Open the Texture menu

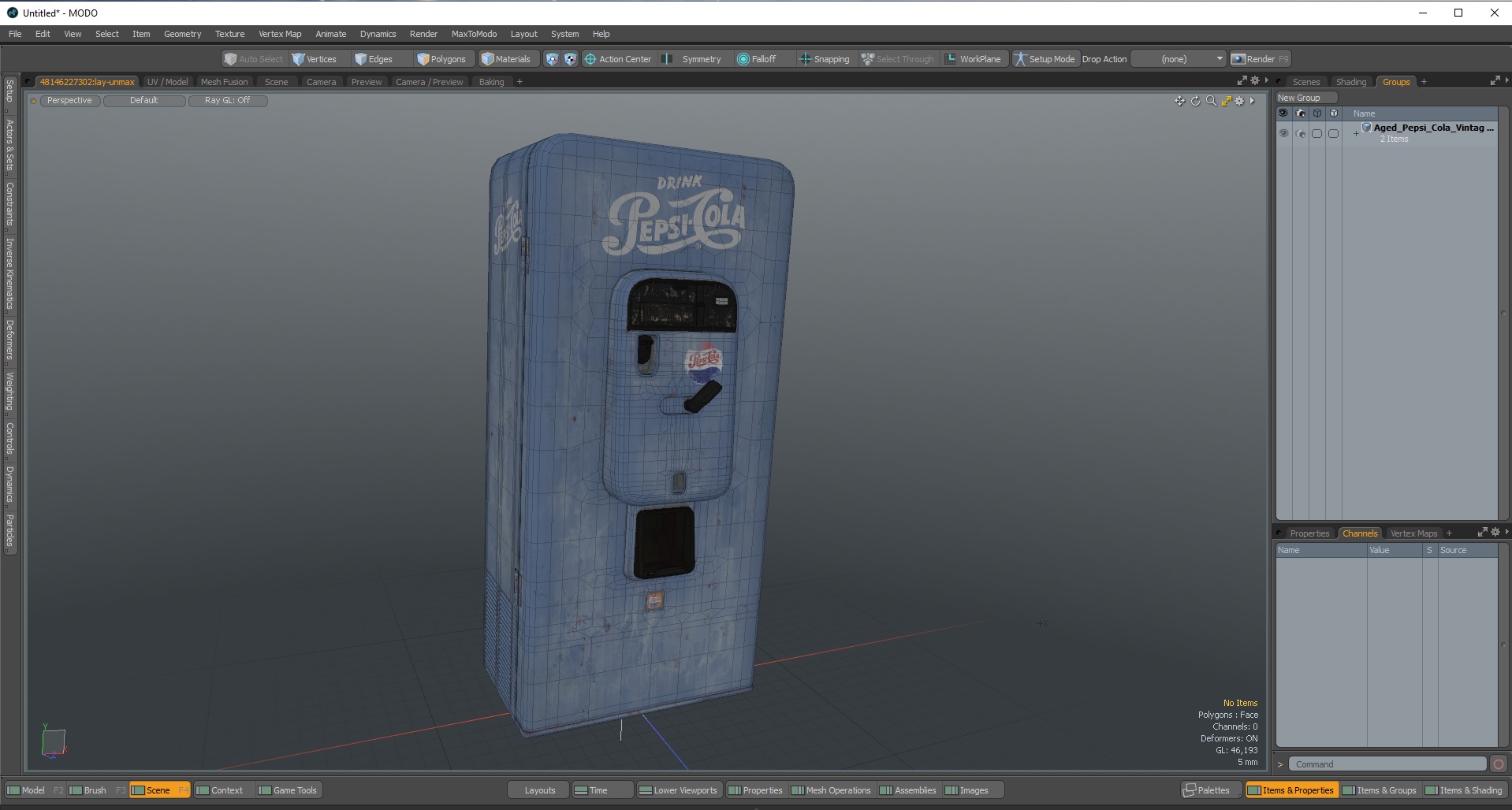point(229,34)
